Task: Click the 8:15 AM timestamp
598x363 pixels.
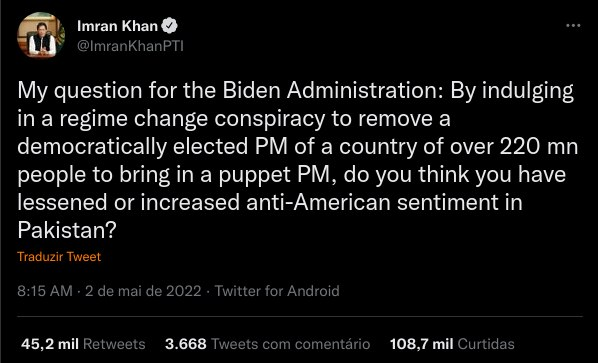Action: pos(45,291)
